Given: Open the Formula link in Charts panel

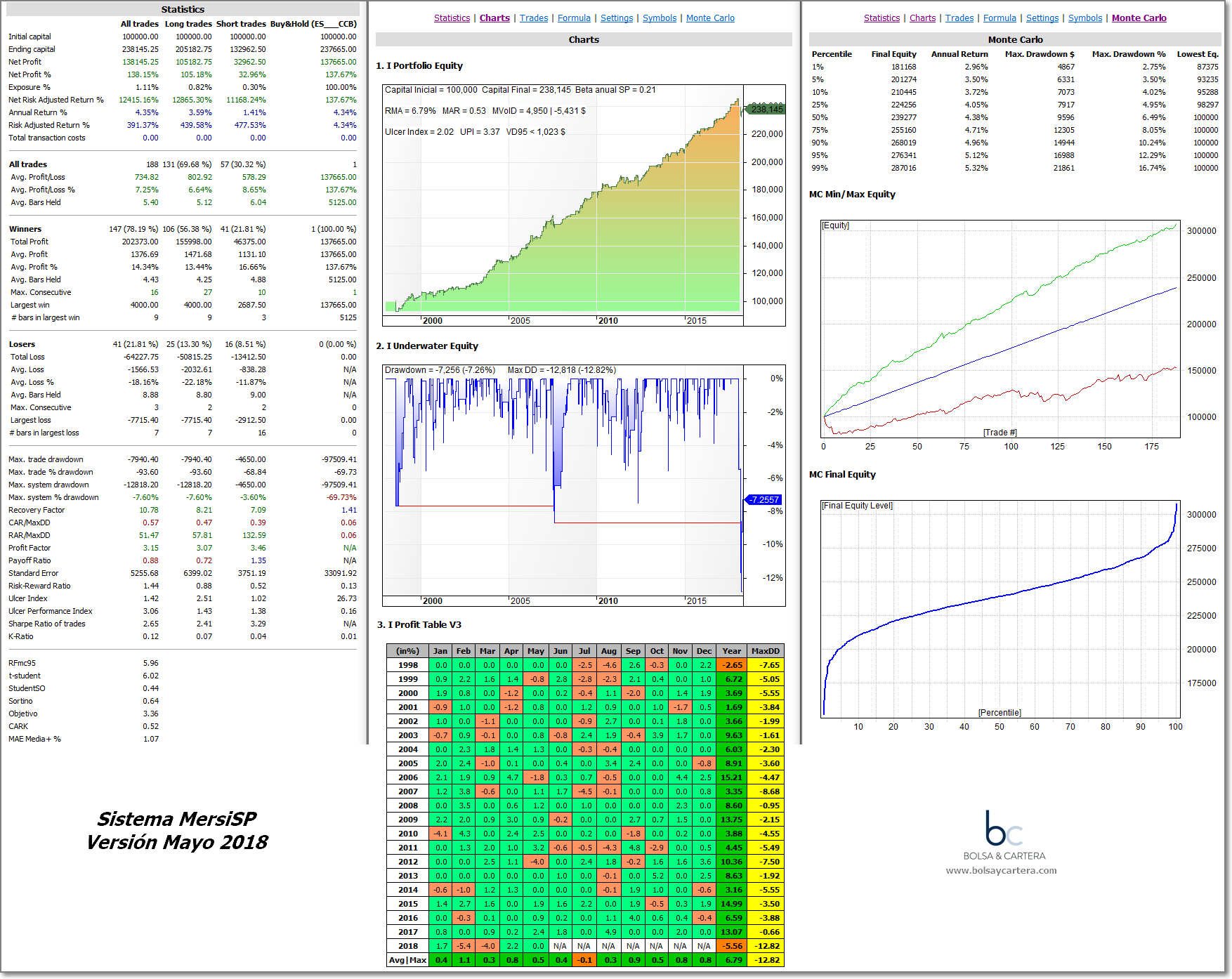Looking at the screenshot, I should tap(574, 18).
